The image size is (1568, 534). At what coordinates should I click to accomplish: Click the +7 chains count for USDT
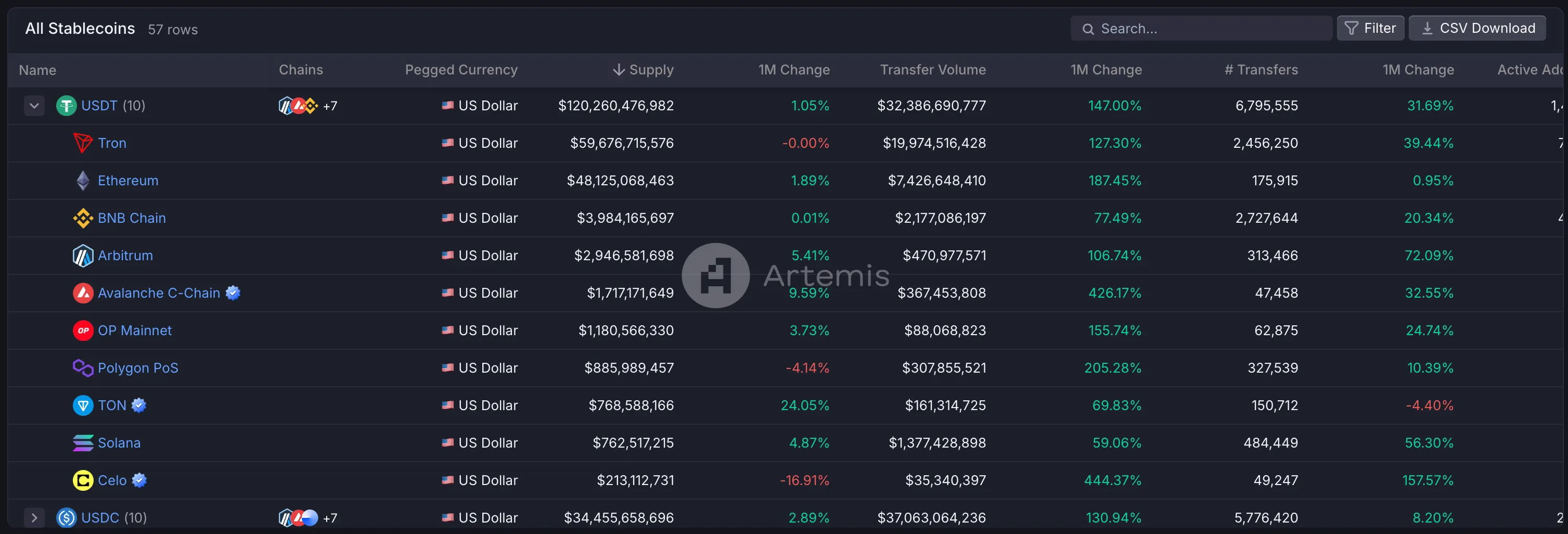(x=330, y=106)
